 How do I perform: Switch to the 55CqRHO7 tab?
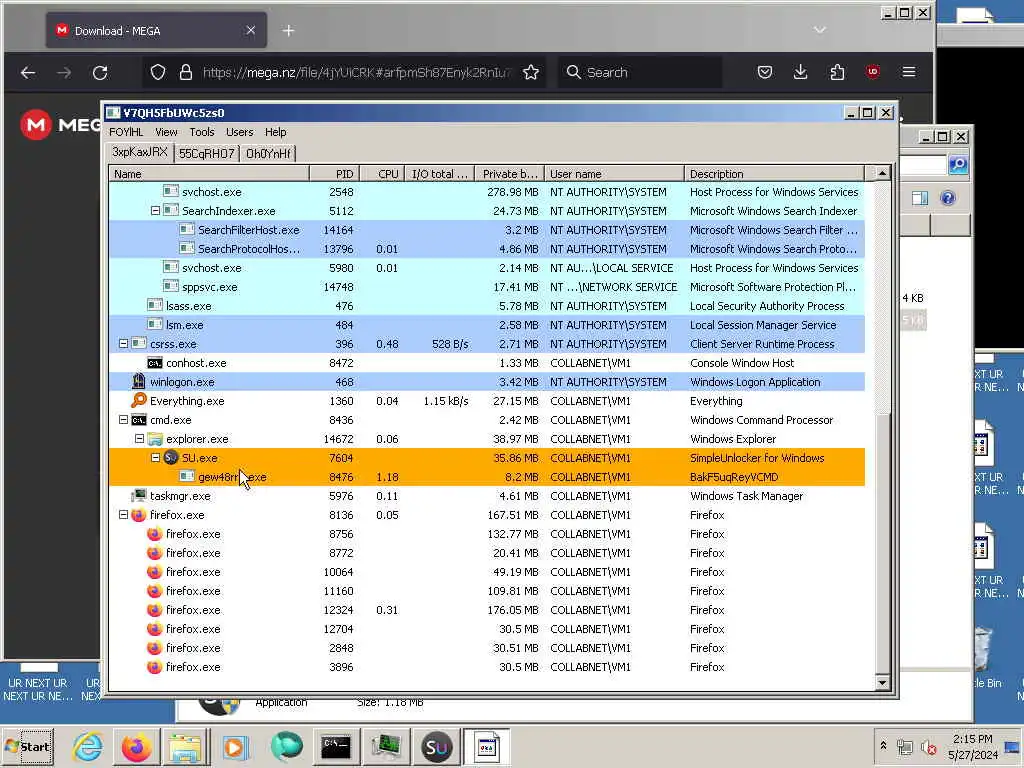pos(206,153)
